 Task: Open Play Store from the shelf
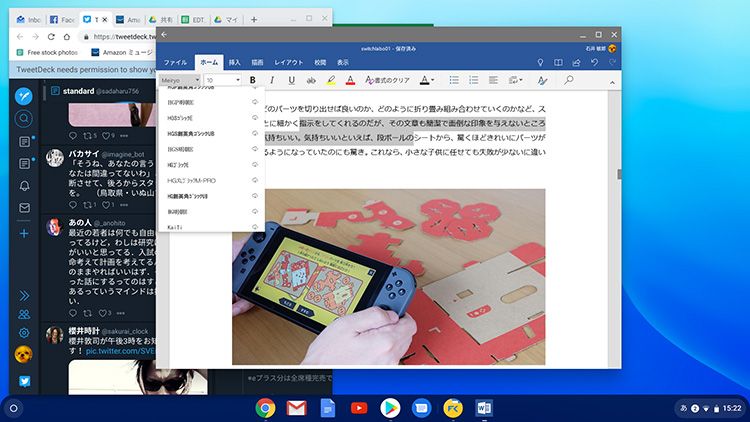coord(390,408)
